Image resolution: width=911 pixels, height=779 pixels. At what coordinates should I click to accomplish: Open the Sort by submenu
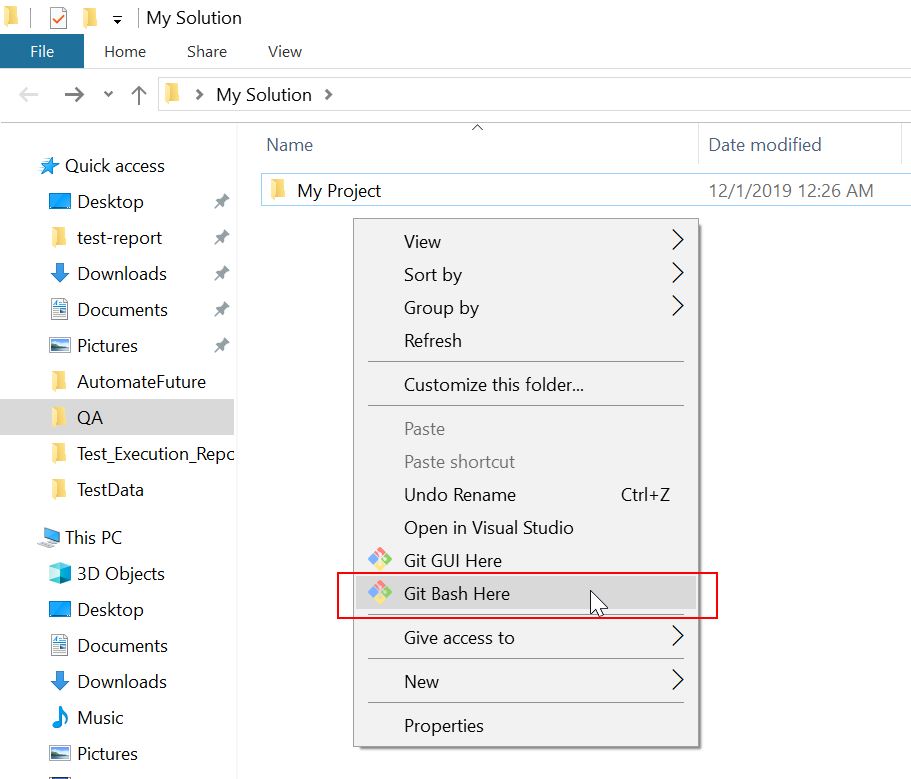click(x=433, y=274)
